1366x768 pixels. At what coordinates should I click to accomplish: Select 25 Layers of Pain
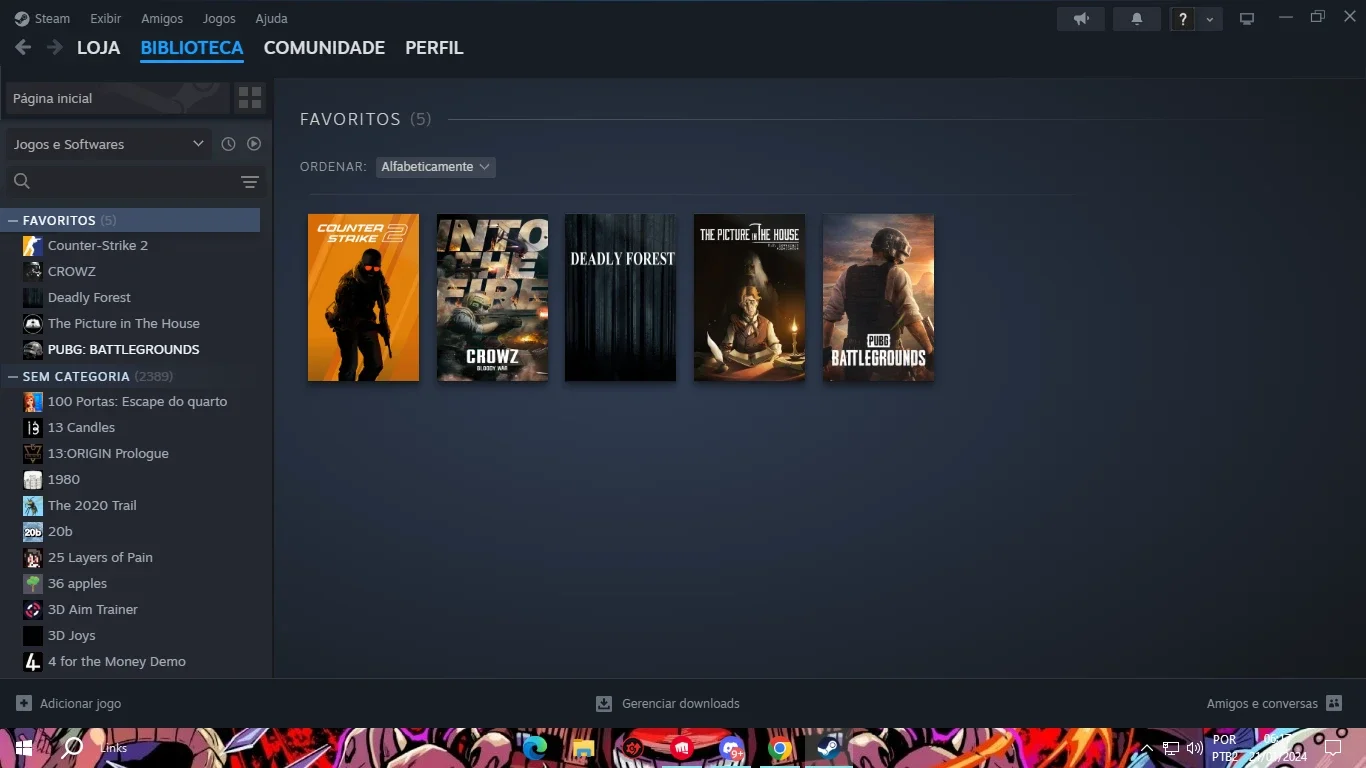pos(100,557)
